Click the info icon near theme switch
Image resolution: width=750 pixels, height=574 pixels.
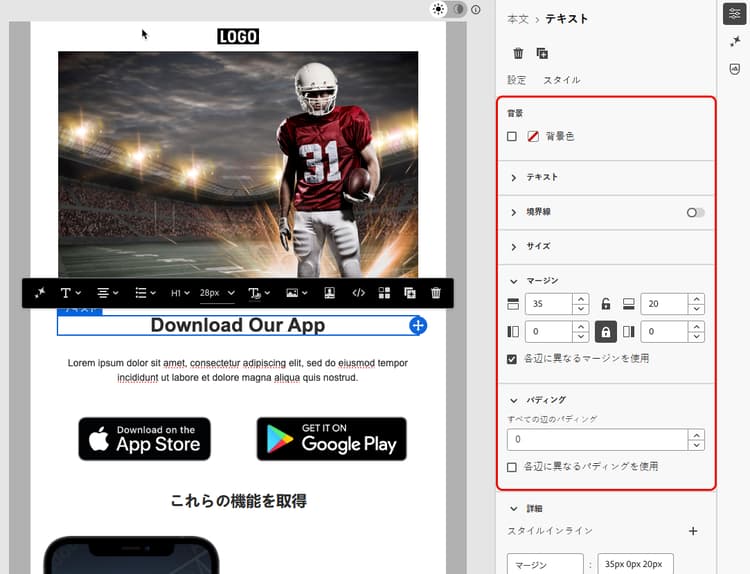tap(475, 9)
